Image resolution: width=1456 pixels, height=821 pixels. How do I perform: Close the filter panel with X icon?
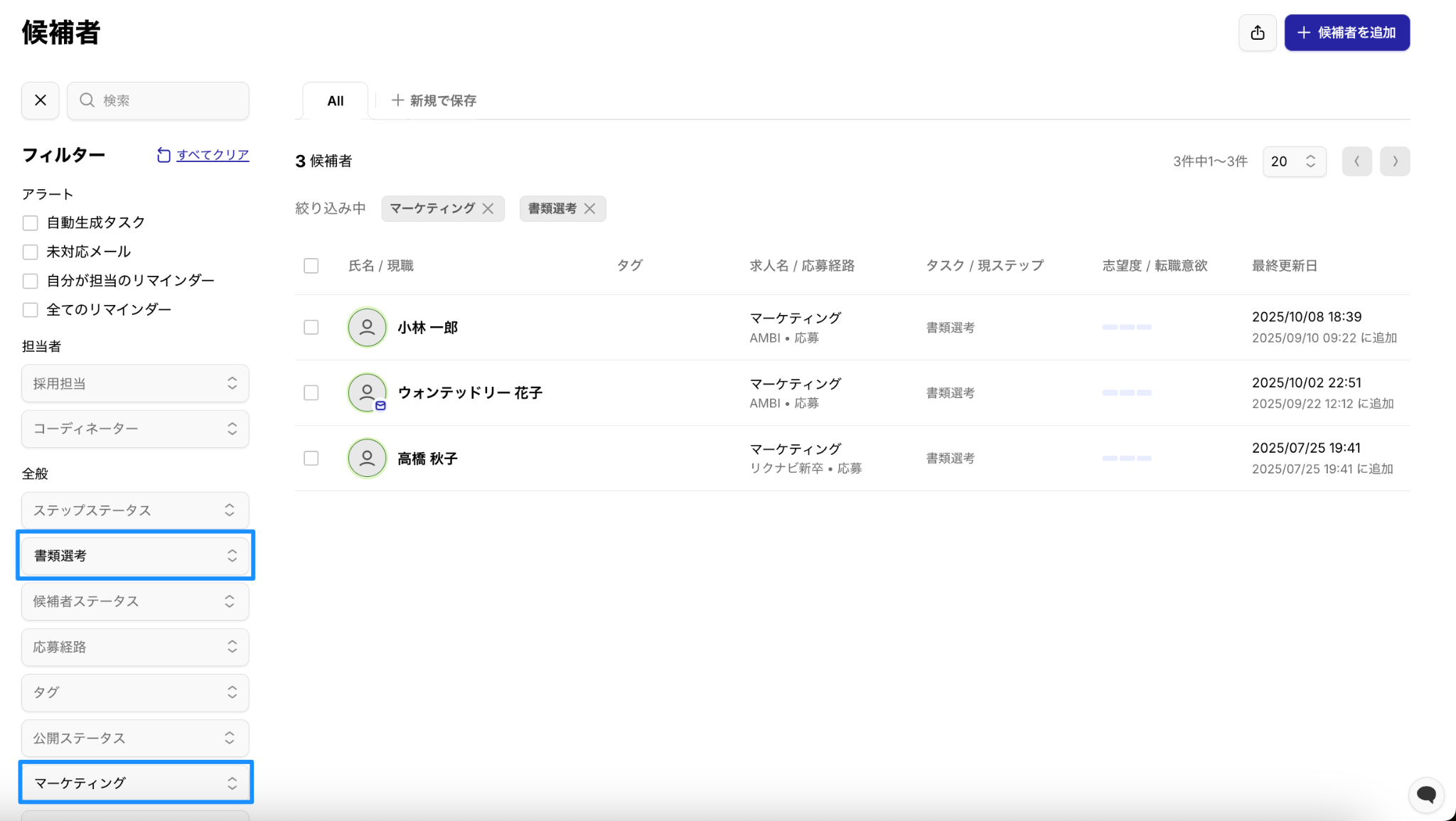[x=41, y=100]
